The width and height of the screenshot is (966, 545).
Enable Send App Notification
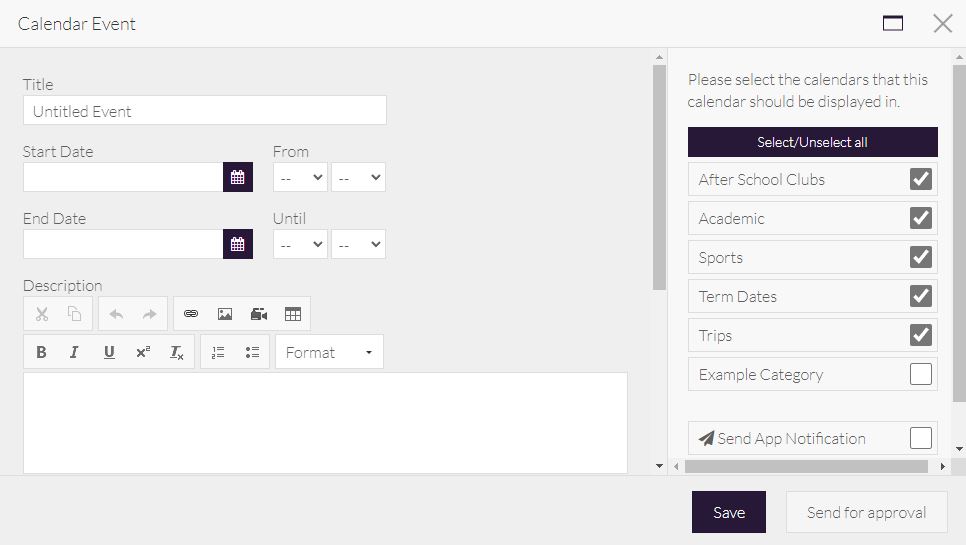point(920,438)
